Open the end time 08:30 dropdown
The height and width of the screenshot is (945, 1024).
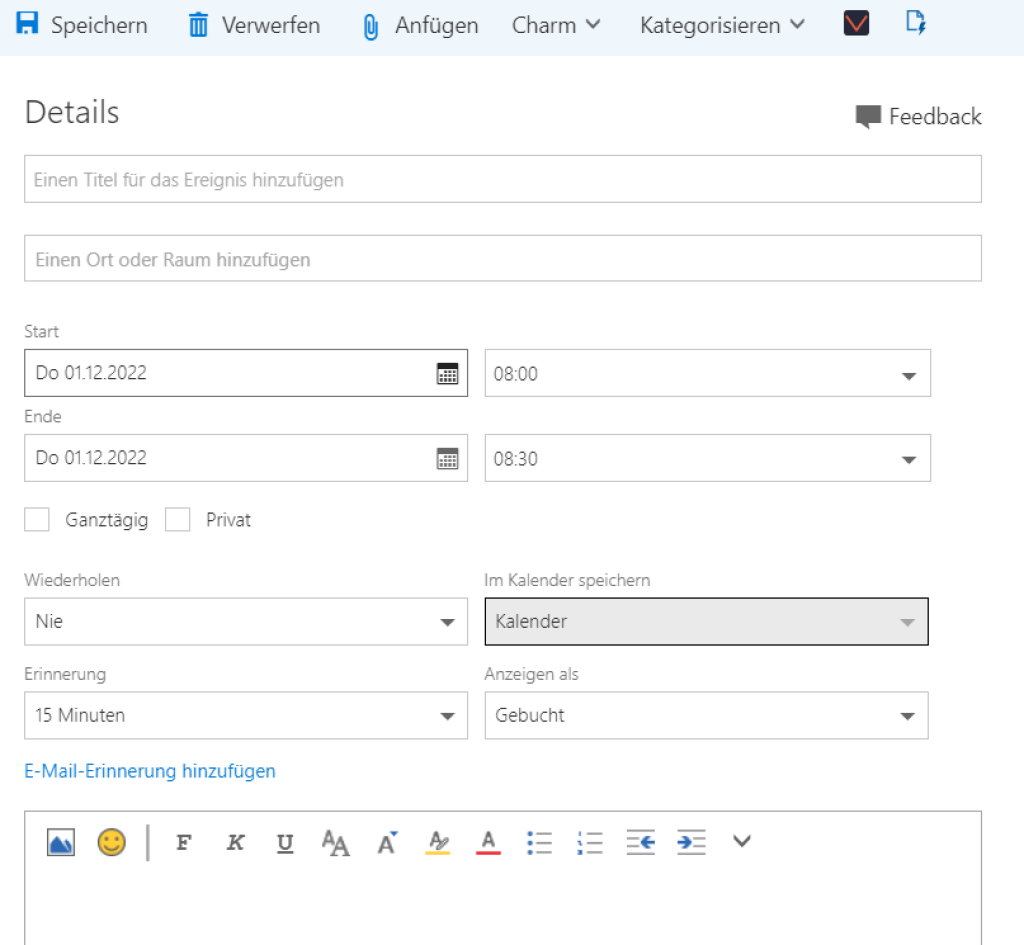707,458
